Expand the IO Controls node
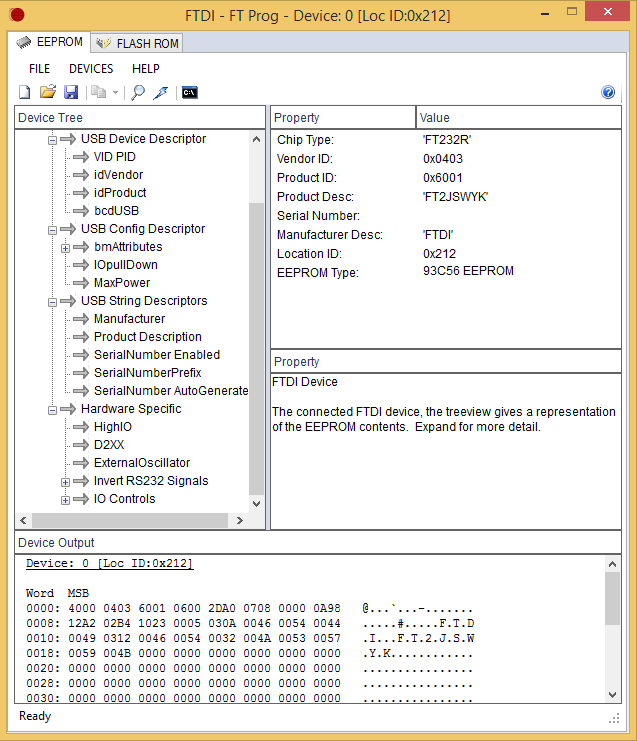Screen dimensions: 637x741 66,500
